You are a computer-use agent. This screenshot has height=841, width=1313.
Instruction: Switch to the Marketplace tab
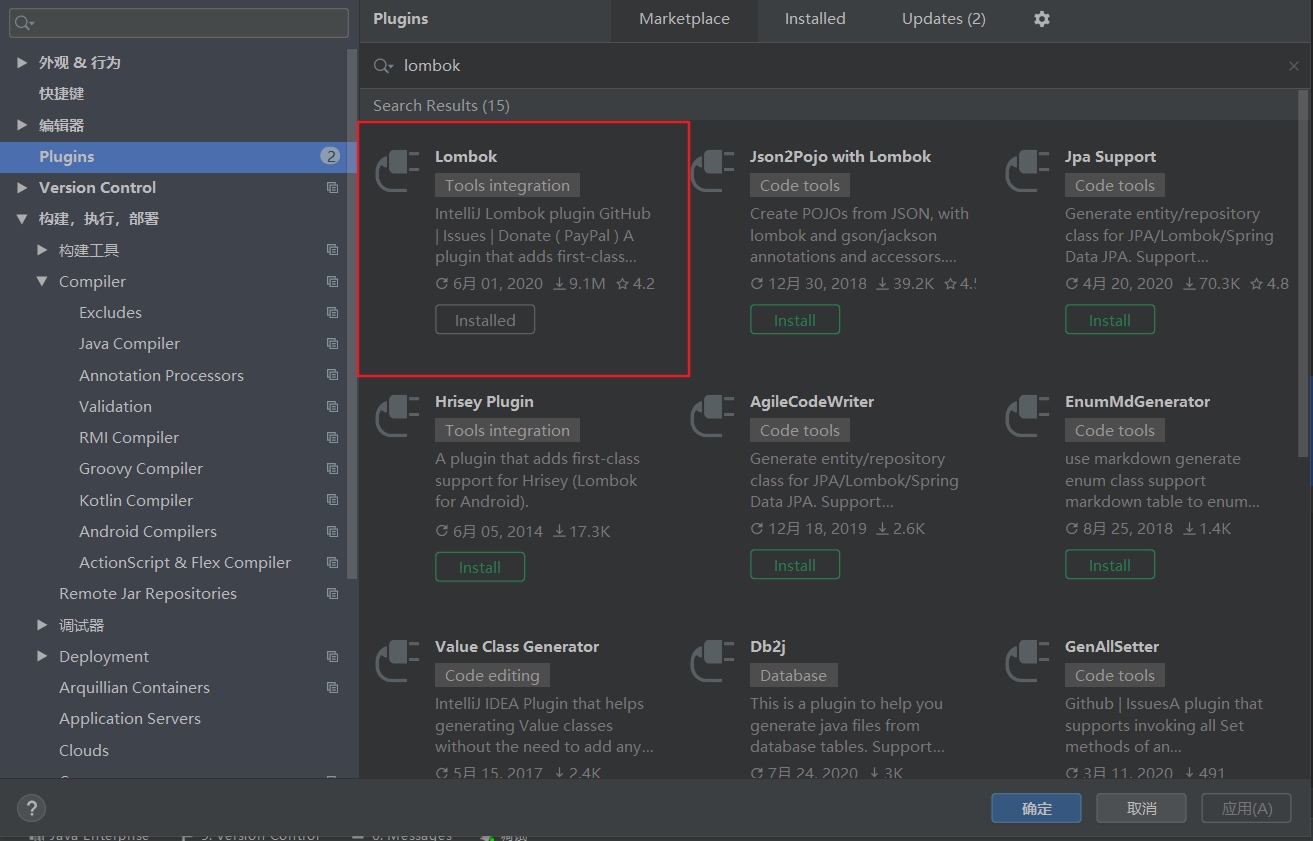pos(684,19)
